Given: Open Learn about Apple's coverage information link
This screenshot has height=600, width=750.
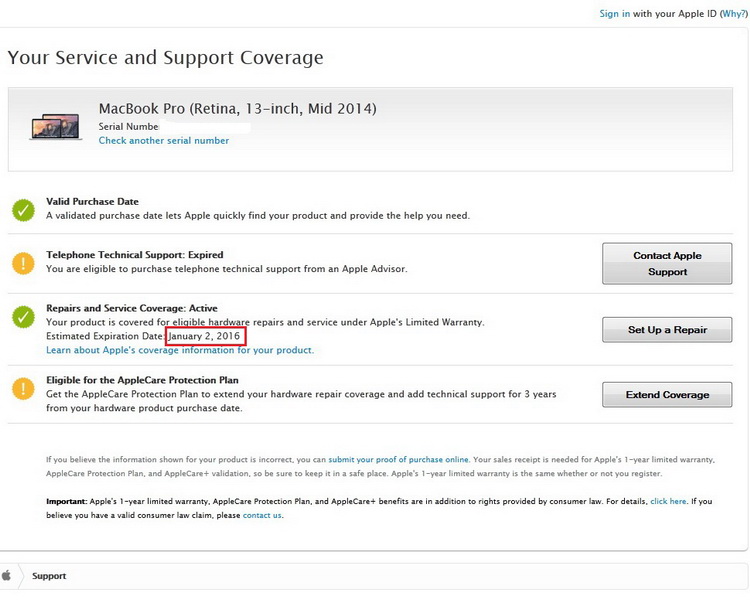Looking at the screenshot, I should 180,351.
